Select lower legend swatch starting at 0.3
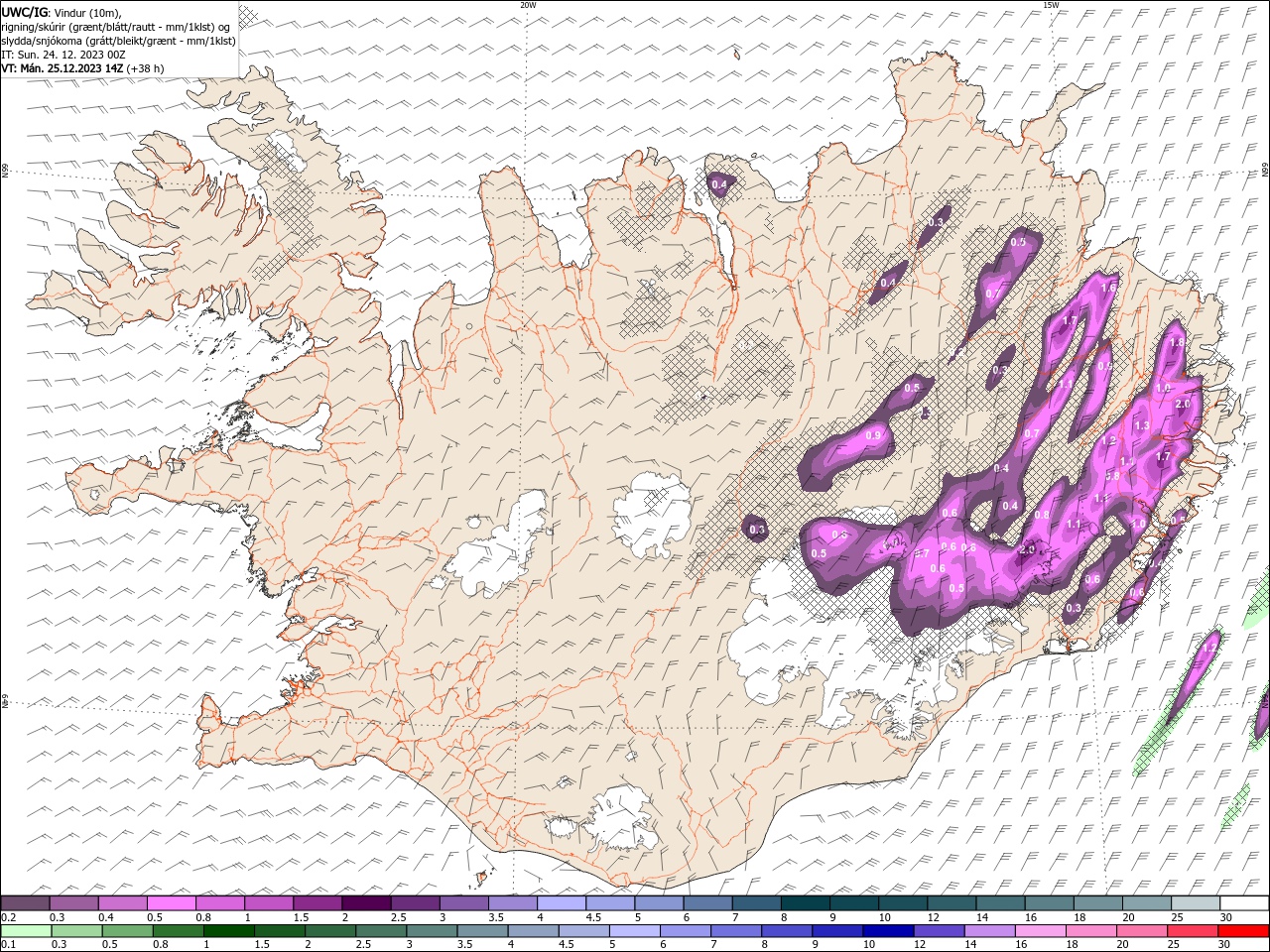1270x952 pixels. coord(77,931)
